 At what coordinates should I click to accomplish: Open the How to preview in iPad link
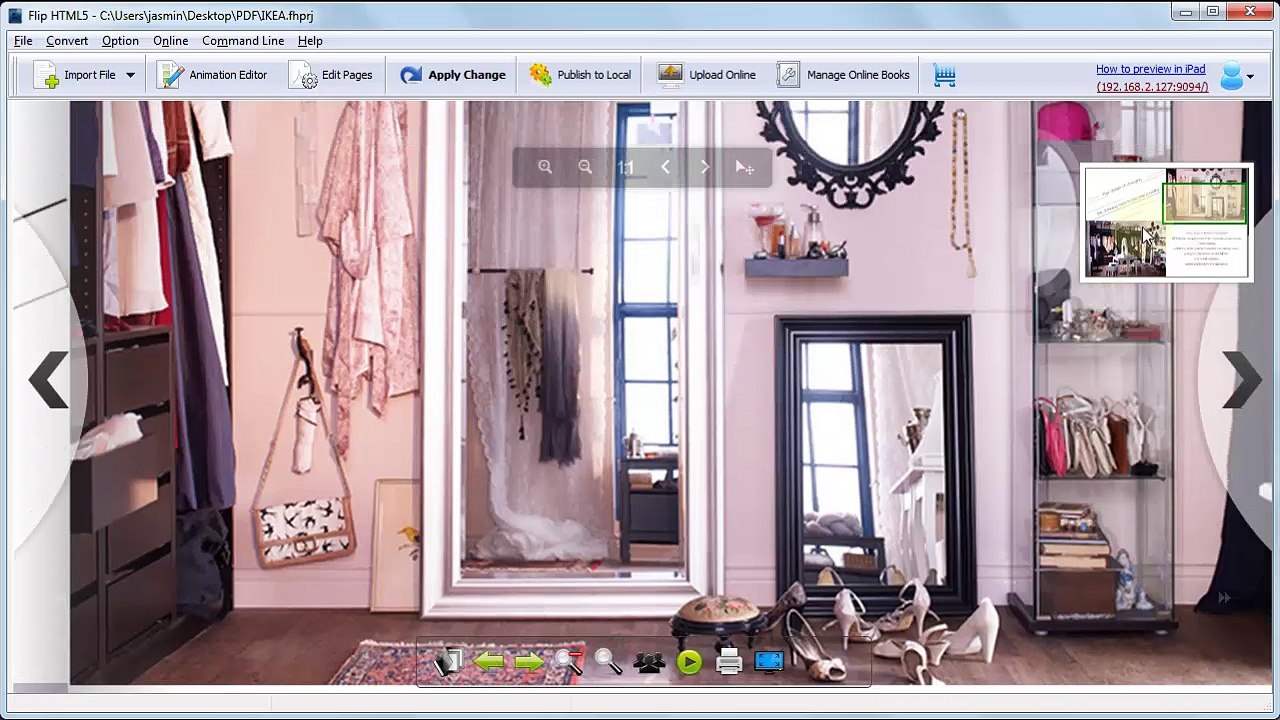coord(1150,69)
